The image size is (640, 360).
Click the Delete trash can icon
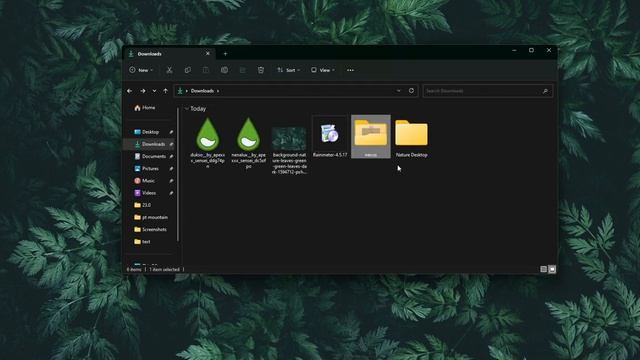[261, 70]
